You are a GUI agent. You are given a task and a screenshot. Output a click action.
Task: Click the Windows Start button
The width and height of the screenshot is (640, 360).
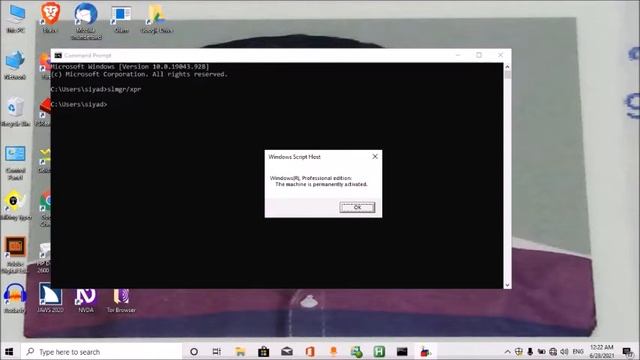tap(9, 351)
